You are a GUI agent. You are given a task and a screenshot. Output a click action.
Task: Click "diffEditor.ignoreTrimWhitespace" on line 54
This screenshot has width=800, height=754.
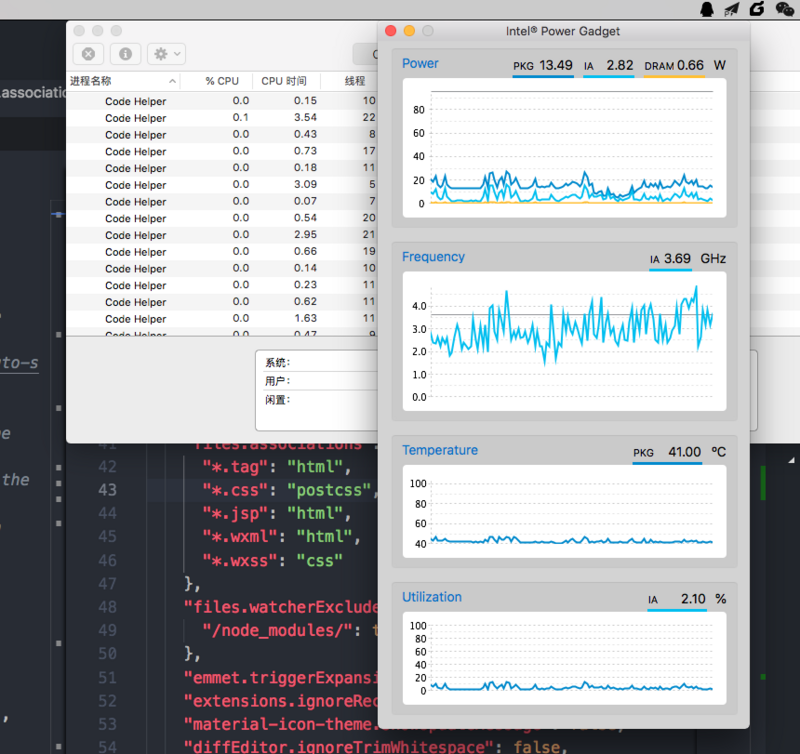[x=339, y=747]
